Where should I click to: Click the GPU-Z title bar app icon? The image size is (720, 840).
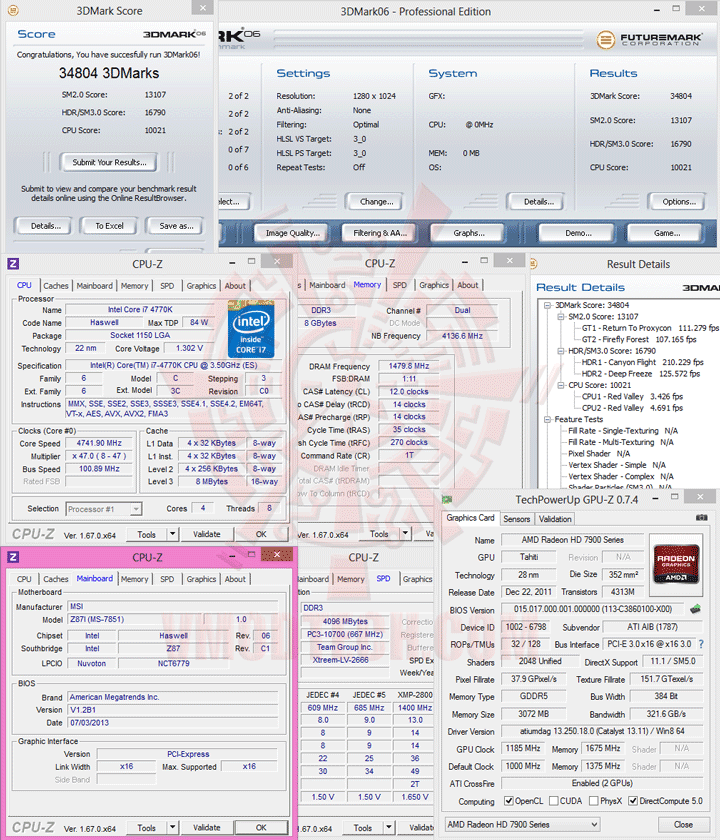447,499
